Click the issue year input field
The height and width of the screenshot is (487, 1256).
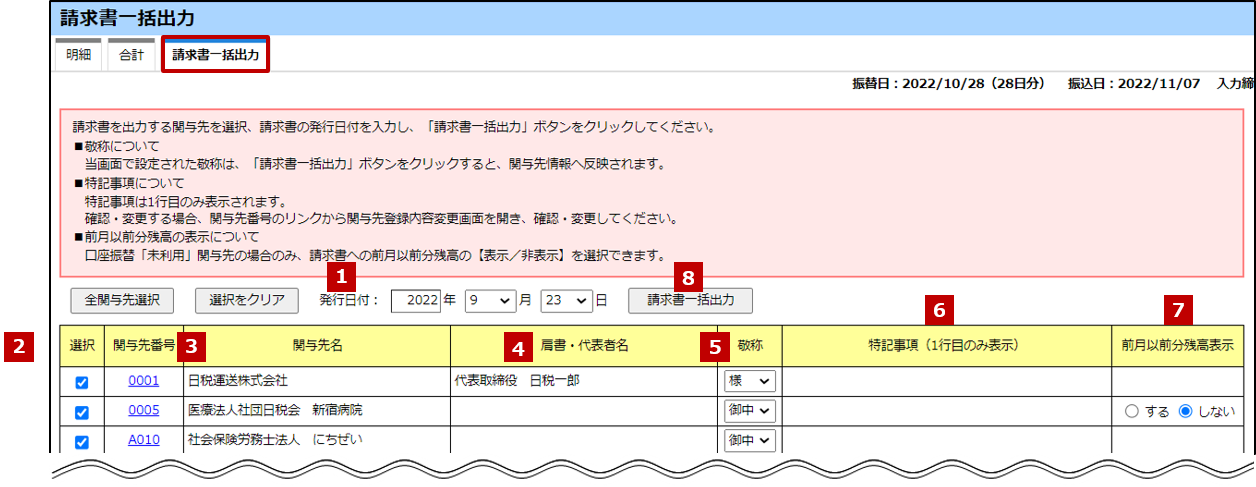pyautogui.click(x=416, y=300)
